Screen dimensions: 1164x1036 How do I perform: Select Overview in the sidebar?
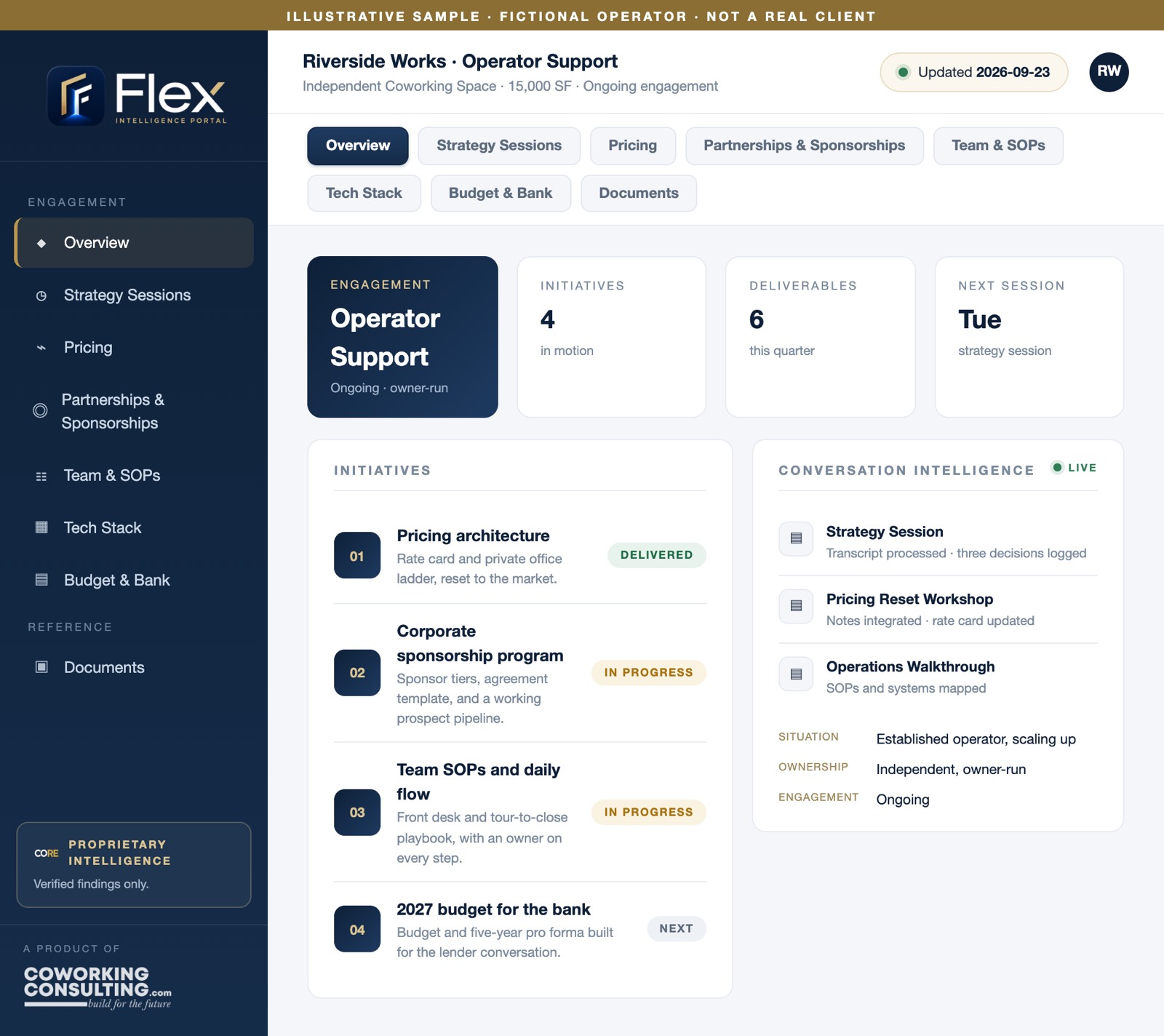point(134,243)
